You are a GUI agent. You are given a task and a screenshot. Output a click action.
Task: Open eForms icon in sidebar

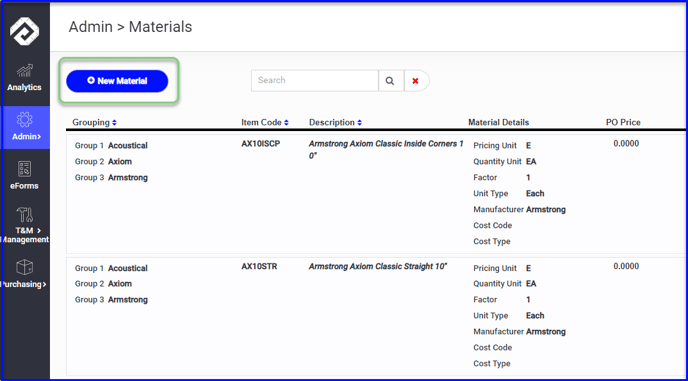24,169
